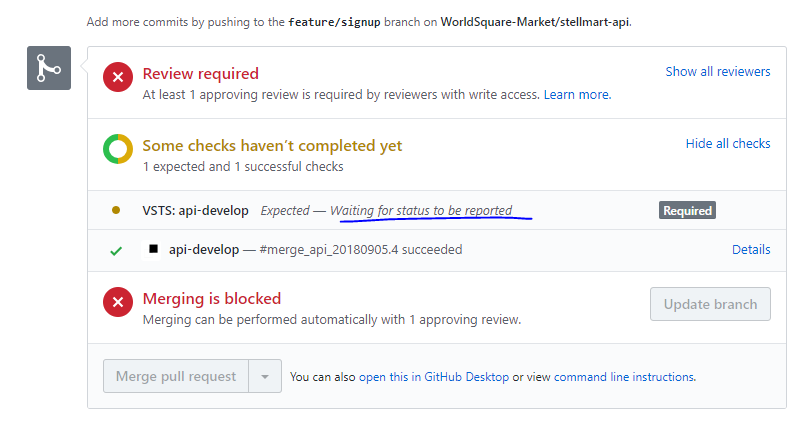
Task: Open the merge method dropdown arrow
Action: point(264,377)
